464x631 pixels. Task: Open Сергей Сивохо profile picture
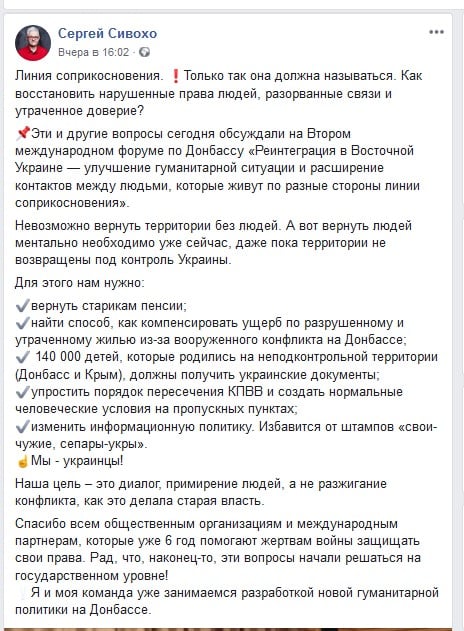pyautogui.click(x=33, y=43)
